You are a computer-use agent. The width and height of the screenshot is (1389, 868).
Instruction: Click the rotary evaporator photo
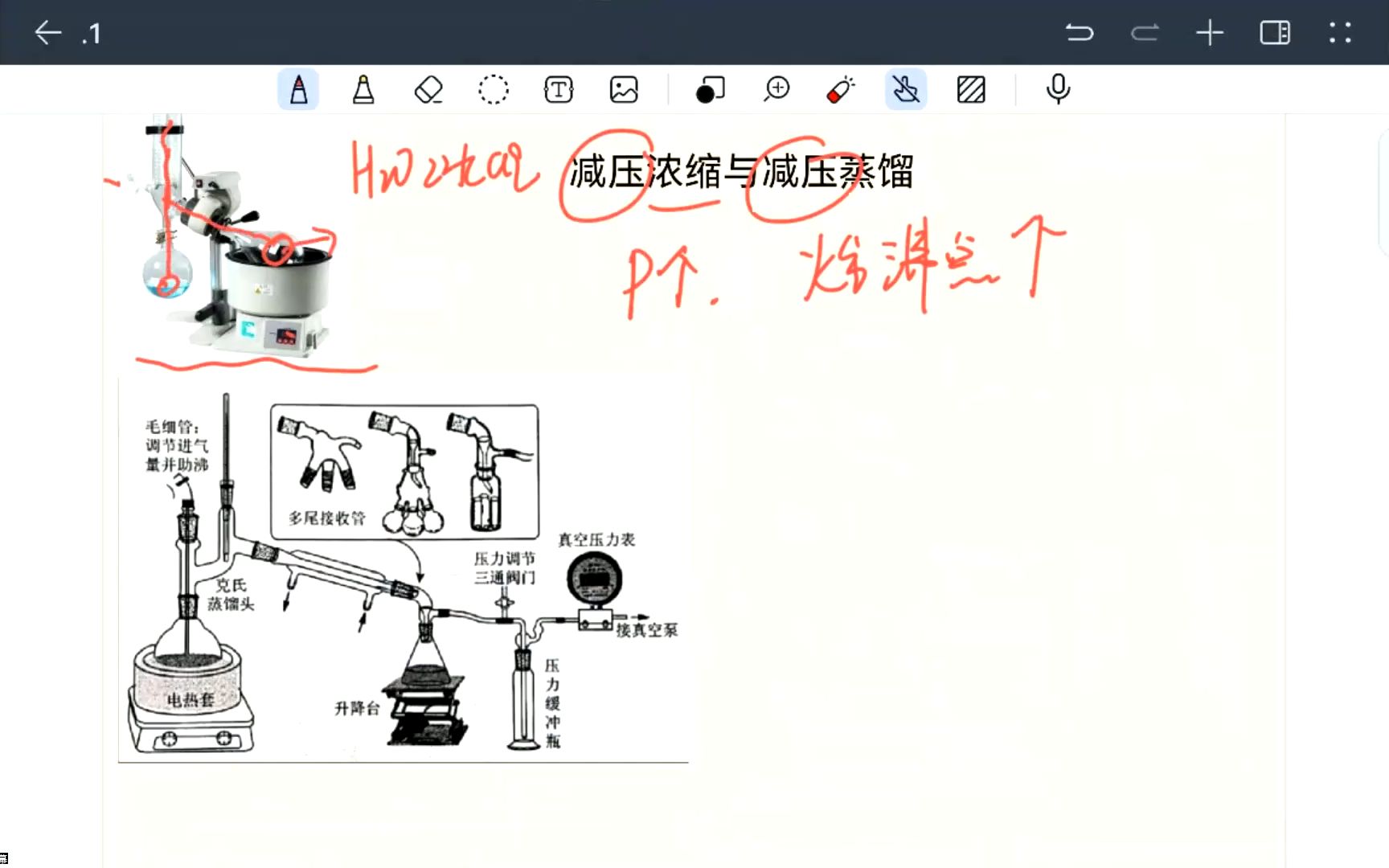(x=237, y=237)
